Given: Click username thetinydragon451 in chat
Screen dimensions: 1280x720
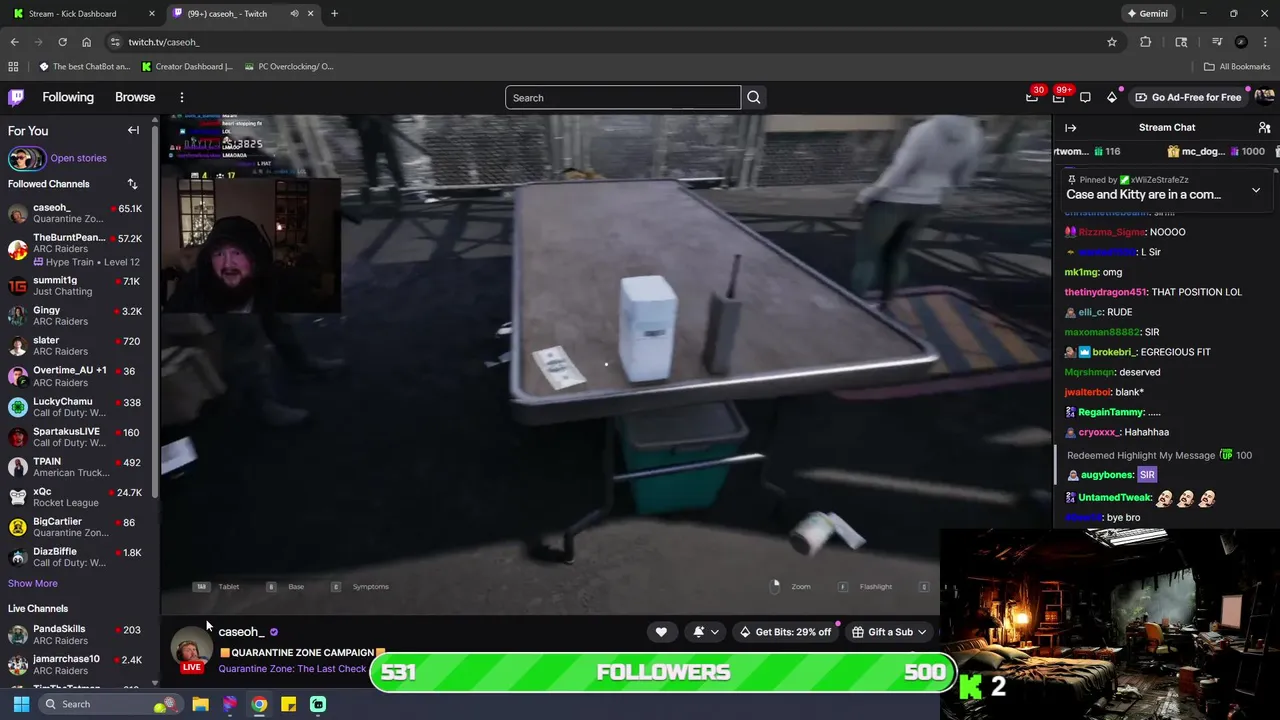Looking at the screenshot, I should [1105, 292].
